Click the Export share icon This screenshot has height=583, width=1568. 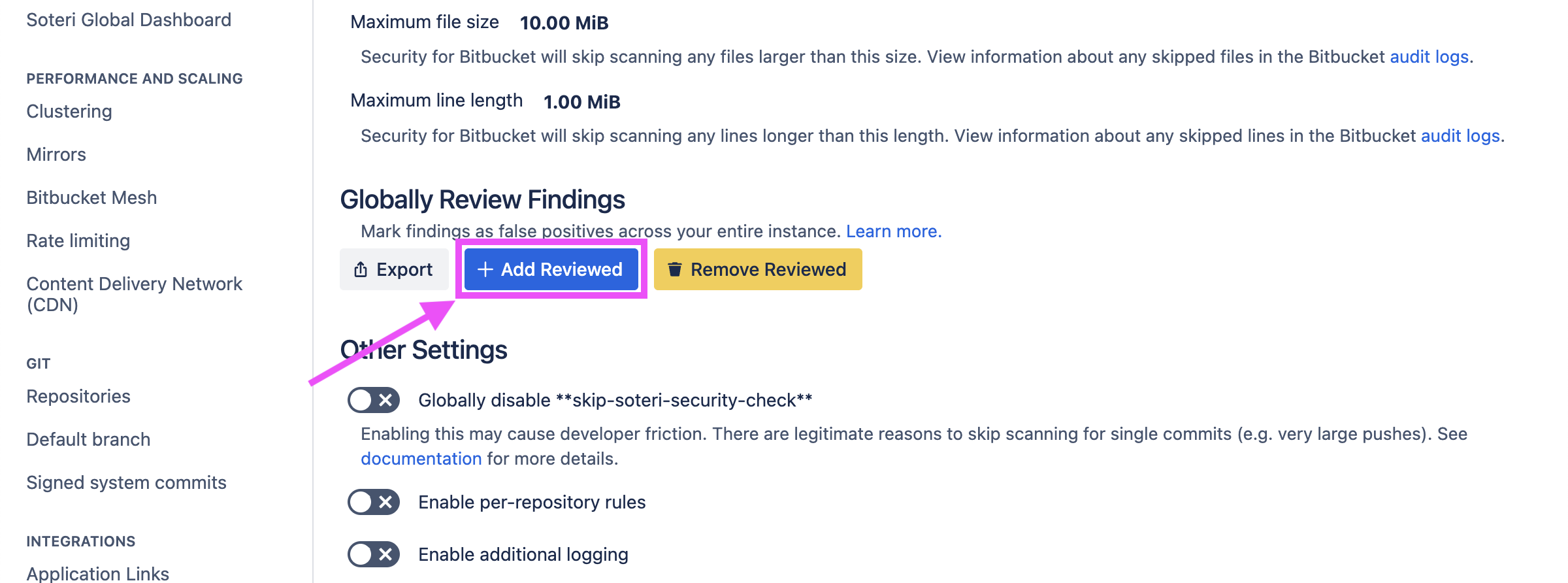point(361,269)
